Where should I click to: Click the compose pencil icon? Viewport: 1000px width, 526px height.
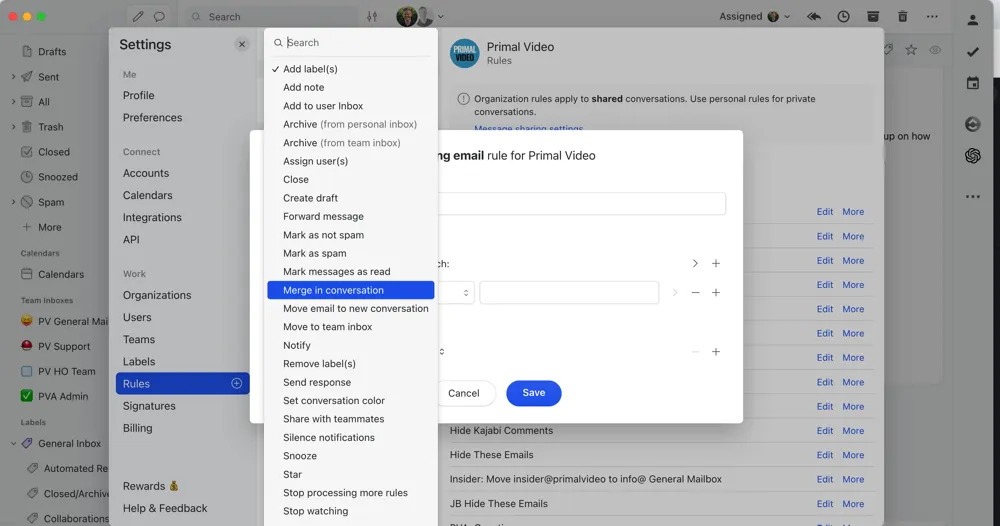137,17
